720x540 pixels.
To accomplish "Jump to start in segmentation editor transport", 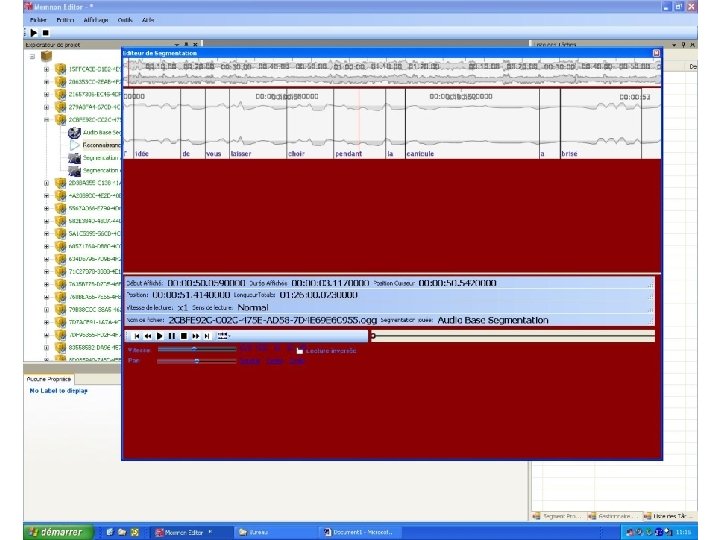I will point(136,336).
